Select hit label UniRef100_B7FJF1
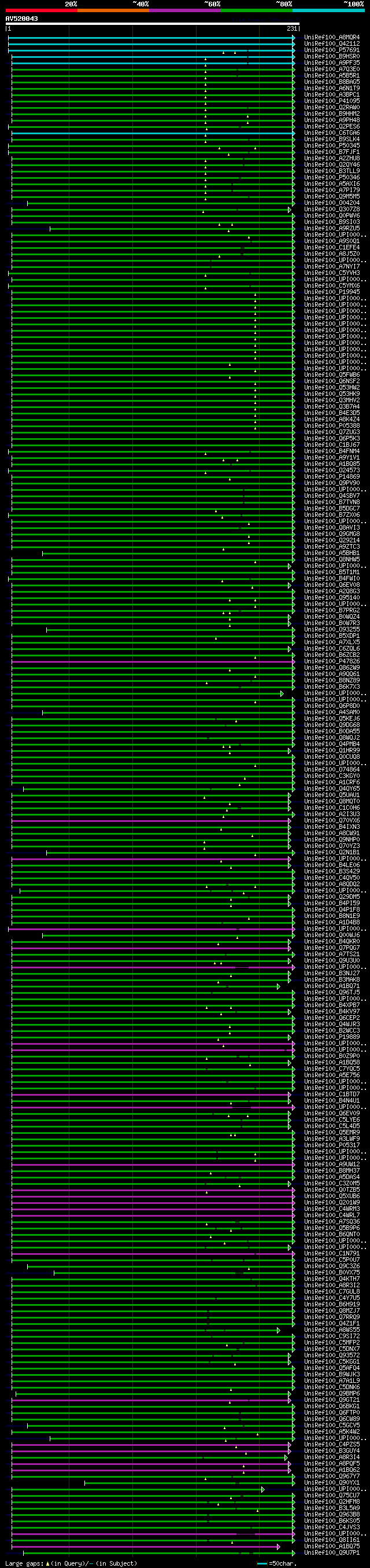Image resolution: width=370 pixels, height=1568 pixels. 332,152
